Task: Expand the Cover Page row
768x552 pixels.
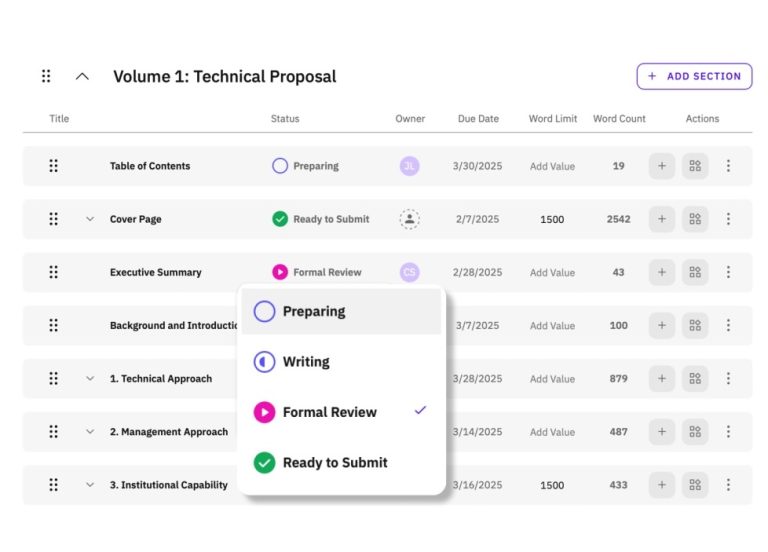Action: tap(89, 219)
